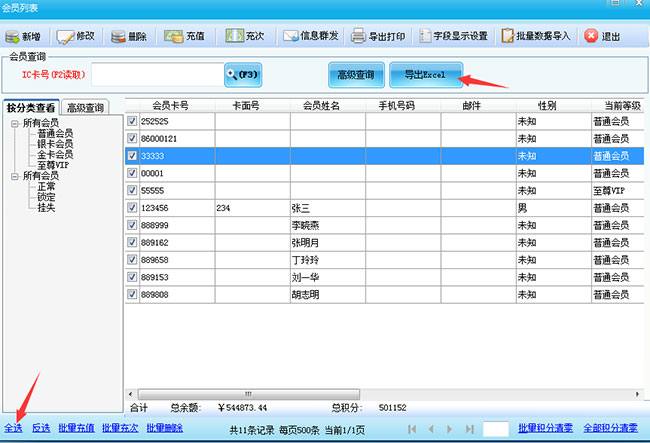Select 金卡会员 in the category tree

[x=55, y=155]
